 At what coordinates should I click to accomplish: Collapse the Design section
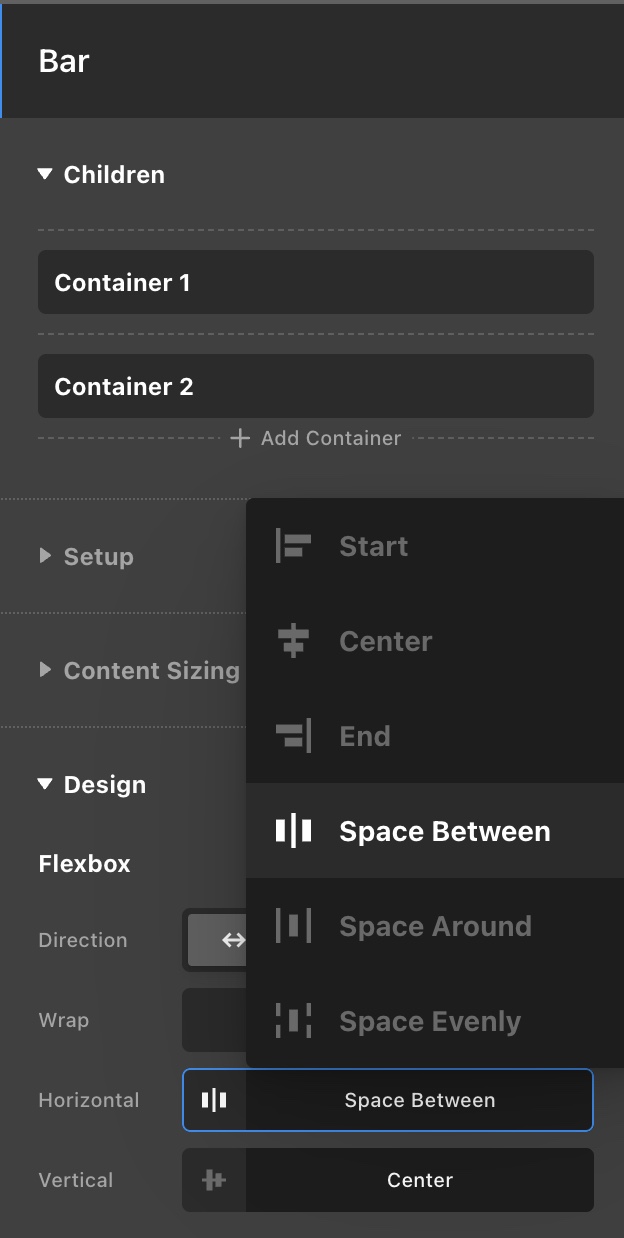(44, 785)
